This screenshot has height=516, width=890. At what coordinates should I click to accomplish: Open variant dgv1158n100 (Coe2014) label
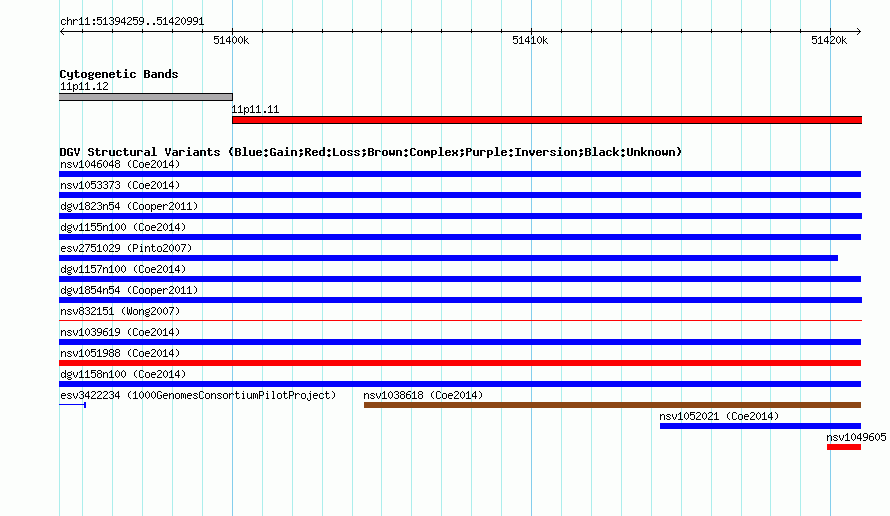[123, 374]
